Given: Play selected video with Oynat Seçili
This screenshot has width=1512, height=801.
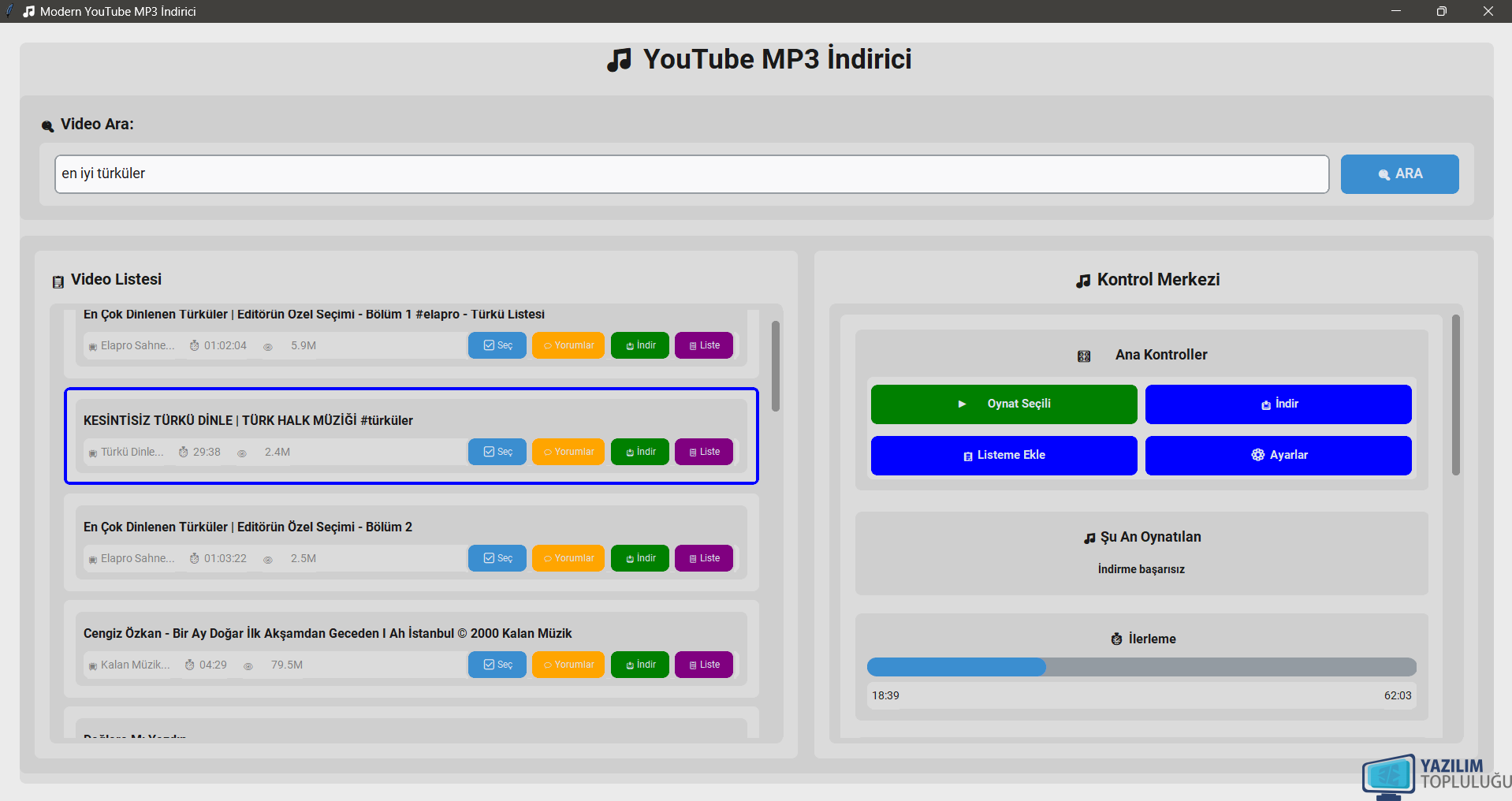Looking at the screenshot, I should coord(1004,404).
